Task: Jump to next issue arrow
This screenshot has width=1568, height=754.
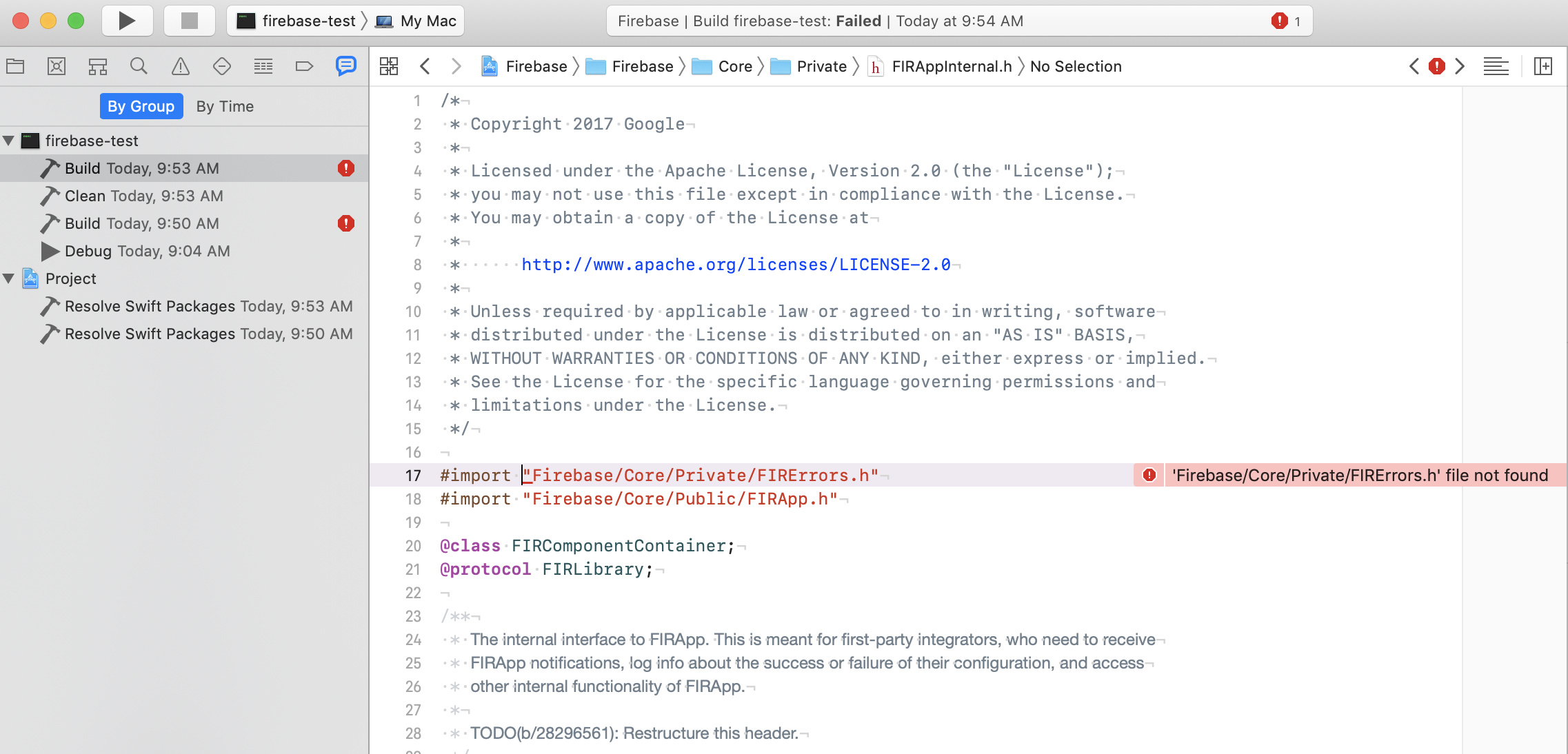Action: click(1460, 66)
